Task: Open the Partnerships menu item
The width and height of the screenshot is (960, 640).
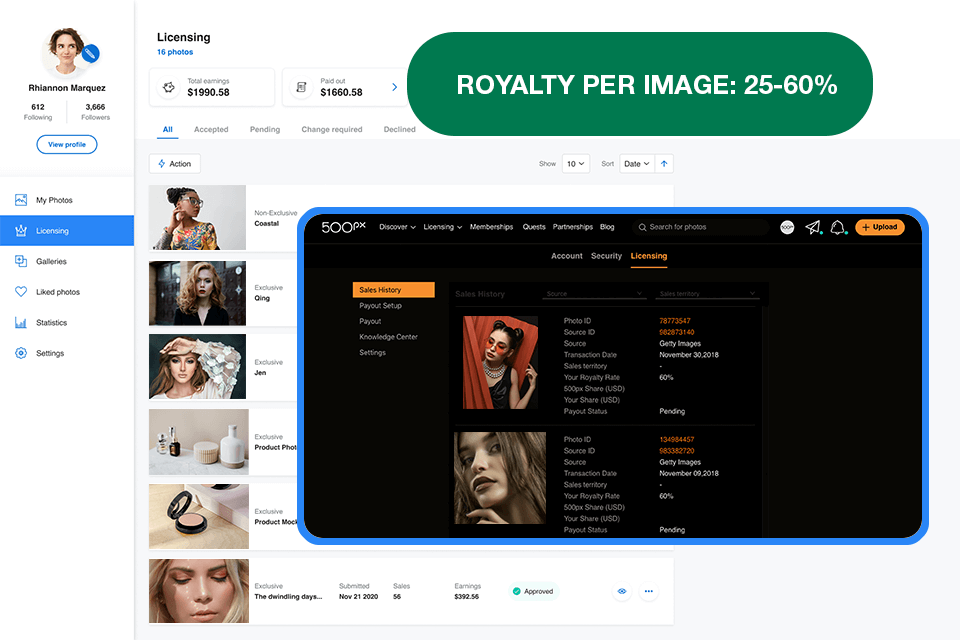Action: tap(573, 227)
